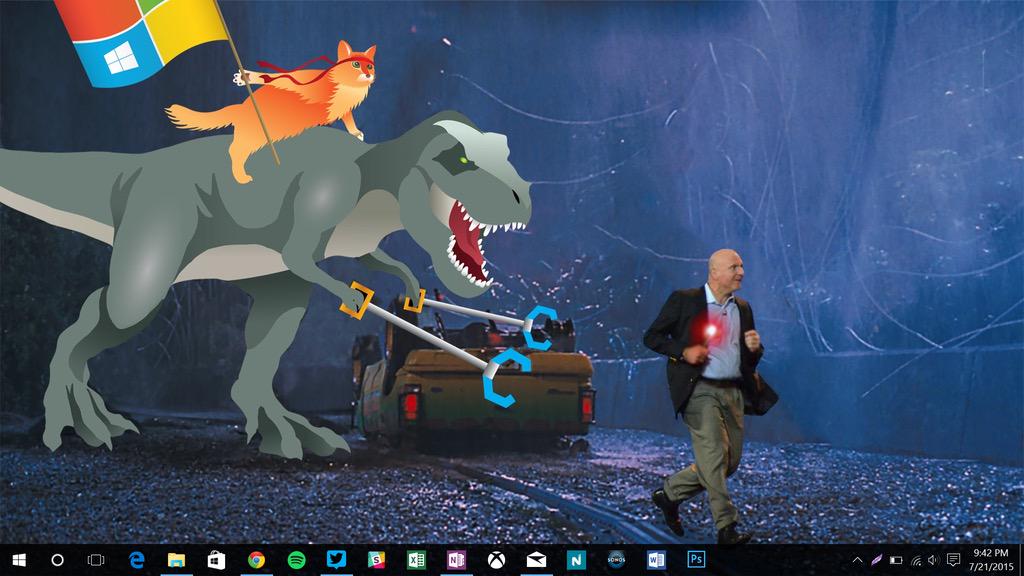
Task: Open the volume control speaker icon
Action: (x=933, y=560)
